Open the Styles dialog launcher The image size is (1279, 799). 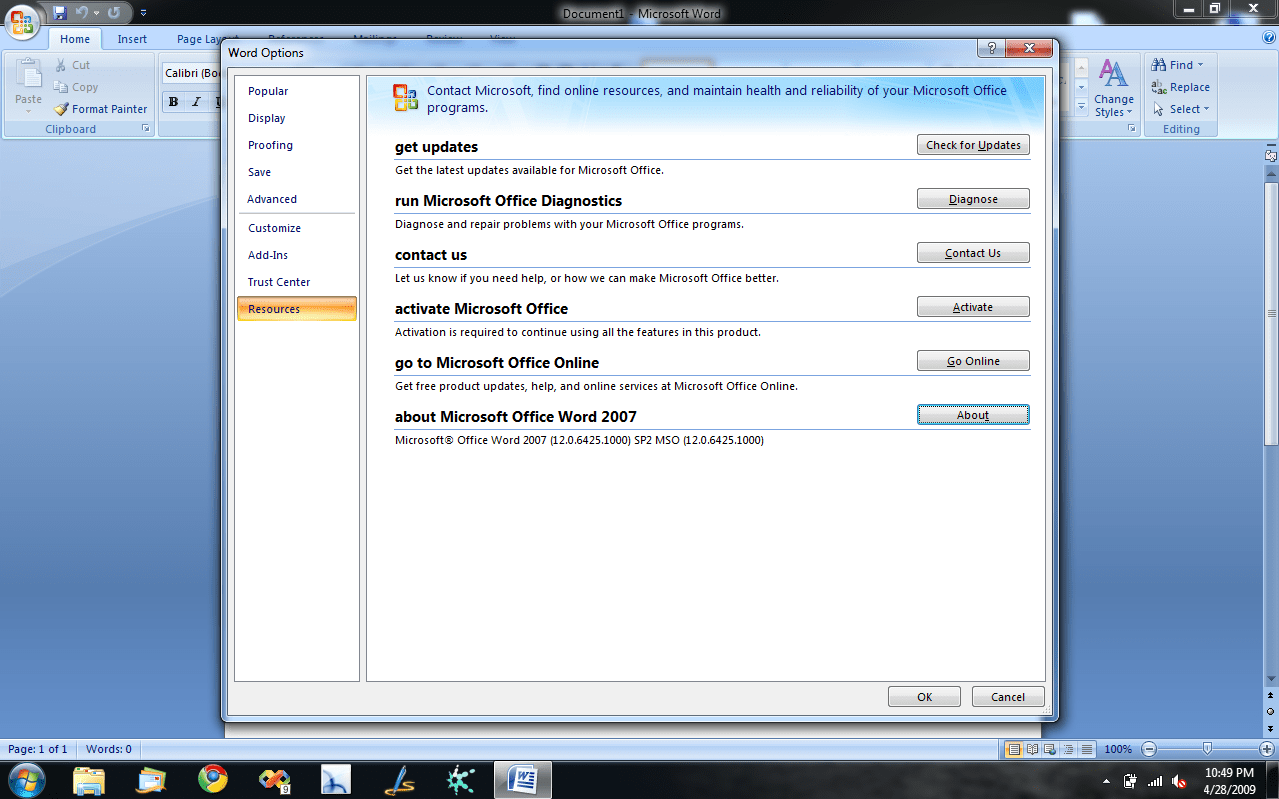[x=1132, y=129]
